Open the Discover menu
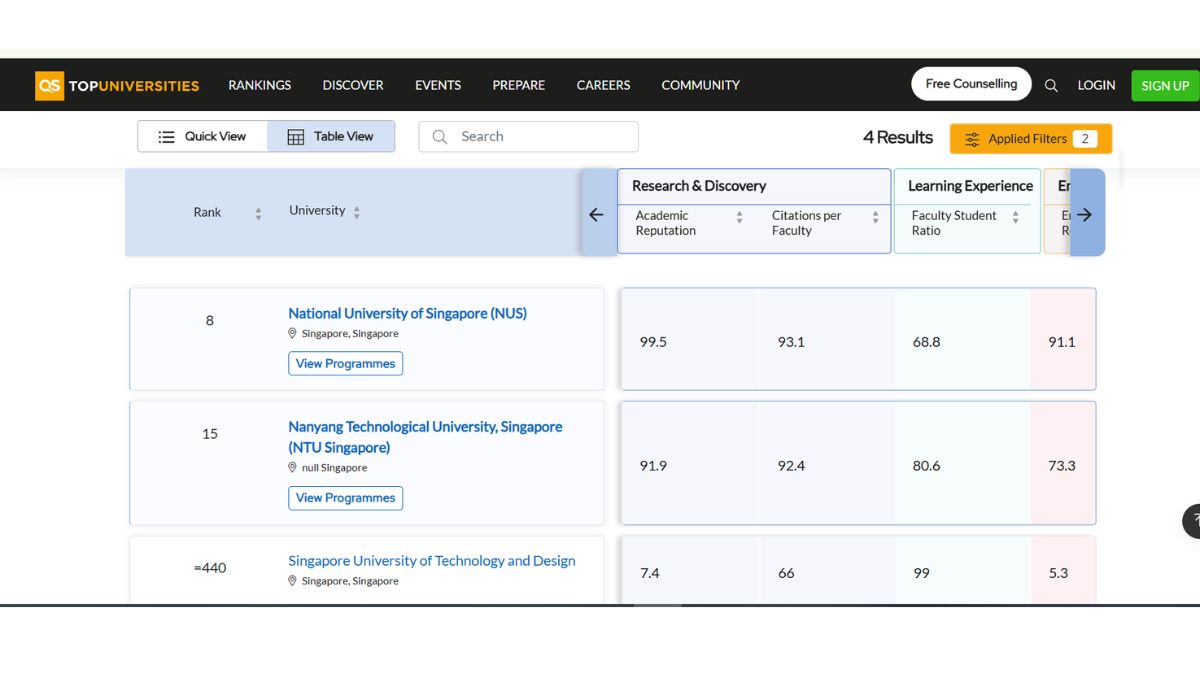Screen dimensions: 1200x675 [x=353, y=85]
